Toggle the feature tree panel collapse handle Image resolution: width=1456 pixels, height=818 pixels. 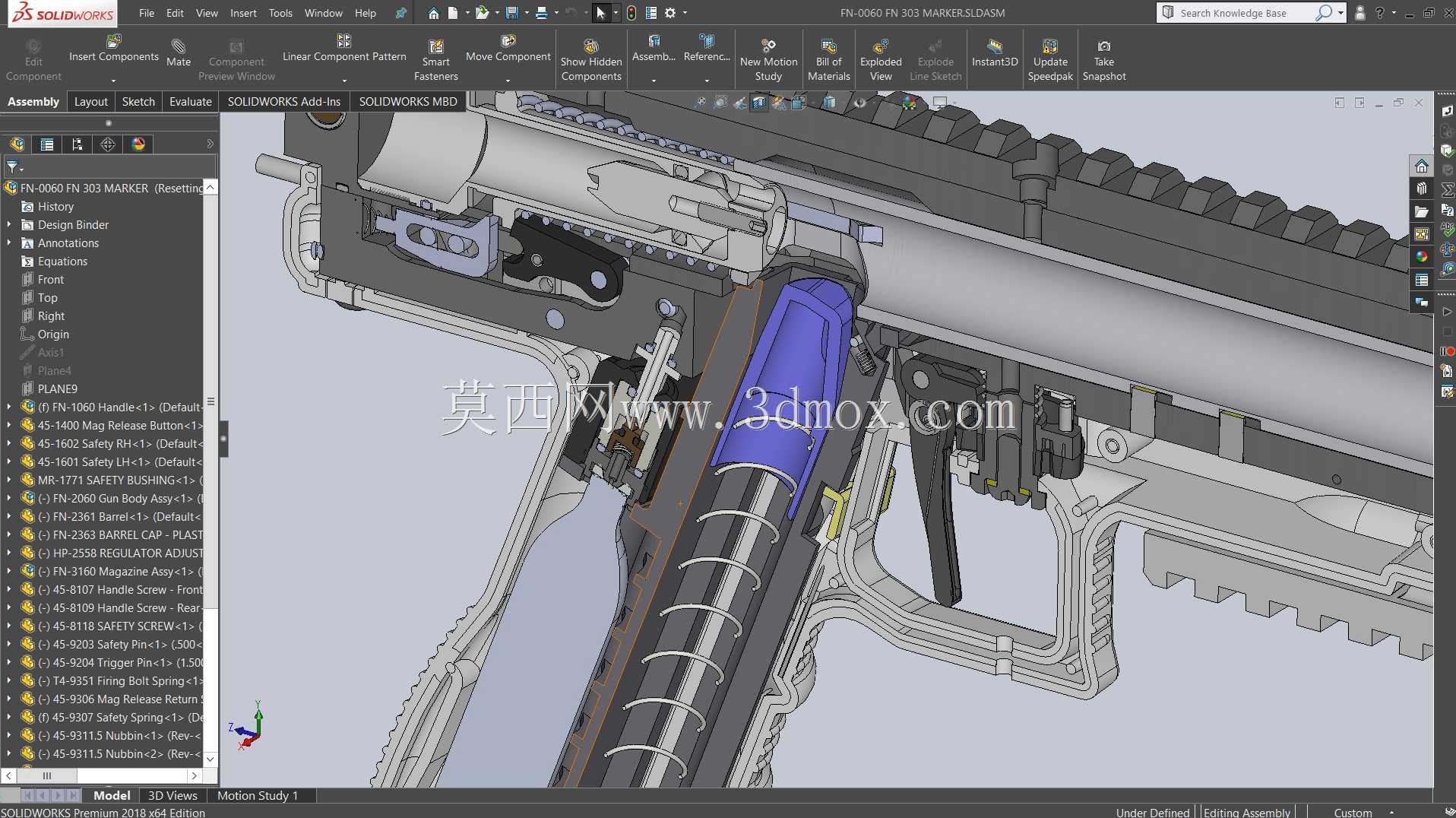tap(223, 439)
